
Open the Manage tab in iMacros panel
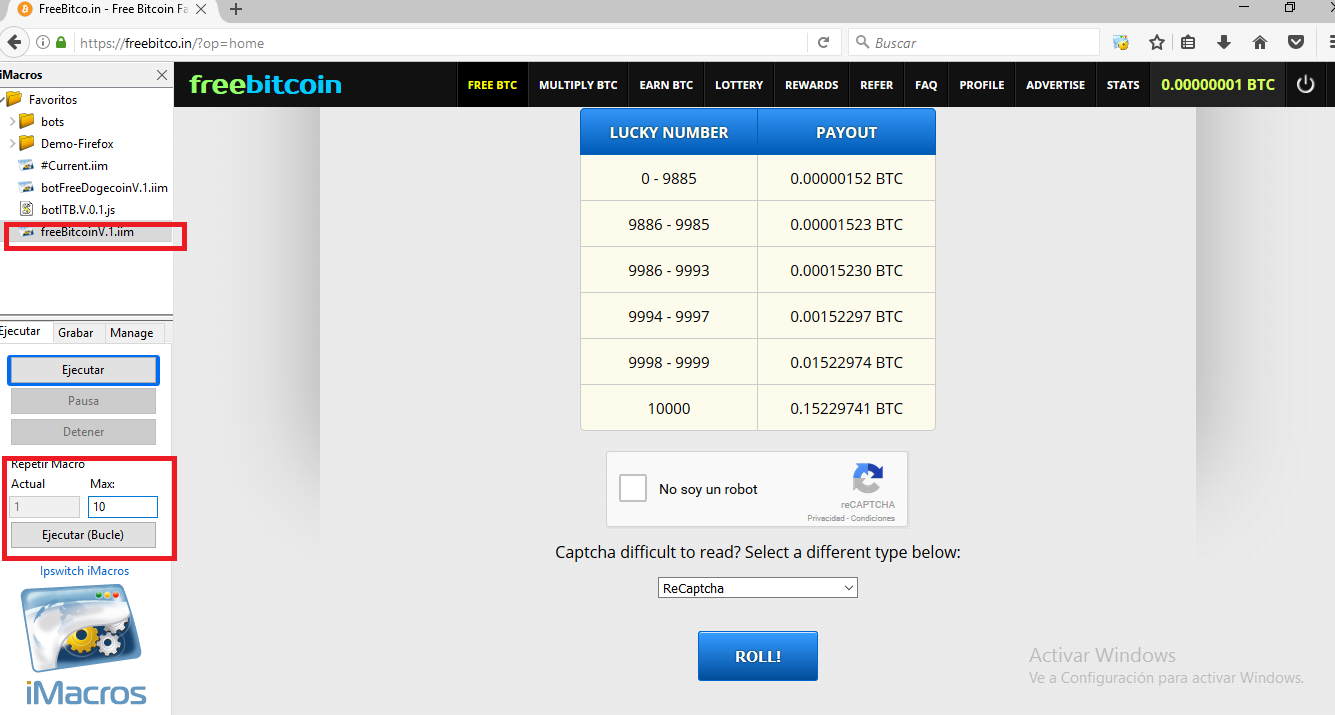(x=131, y=332)
